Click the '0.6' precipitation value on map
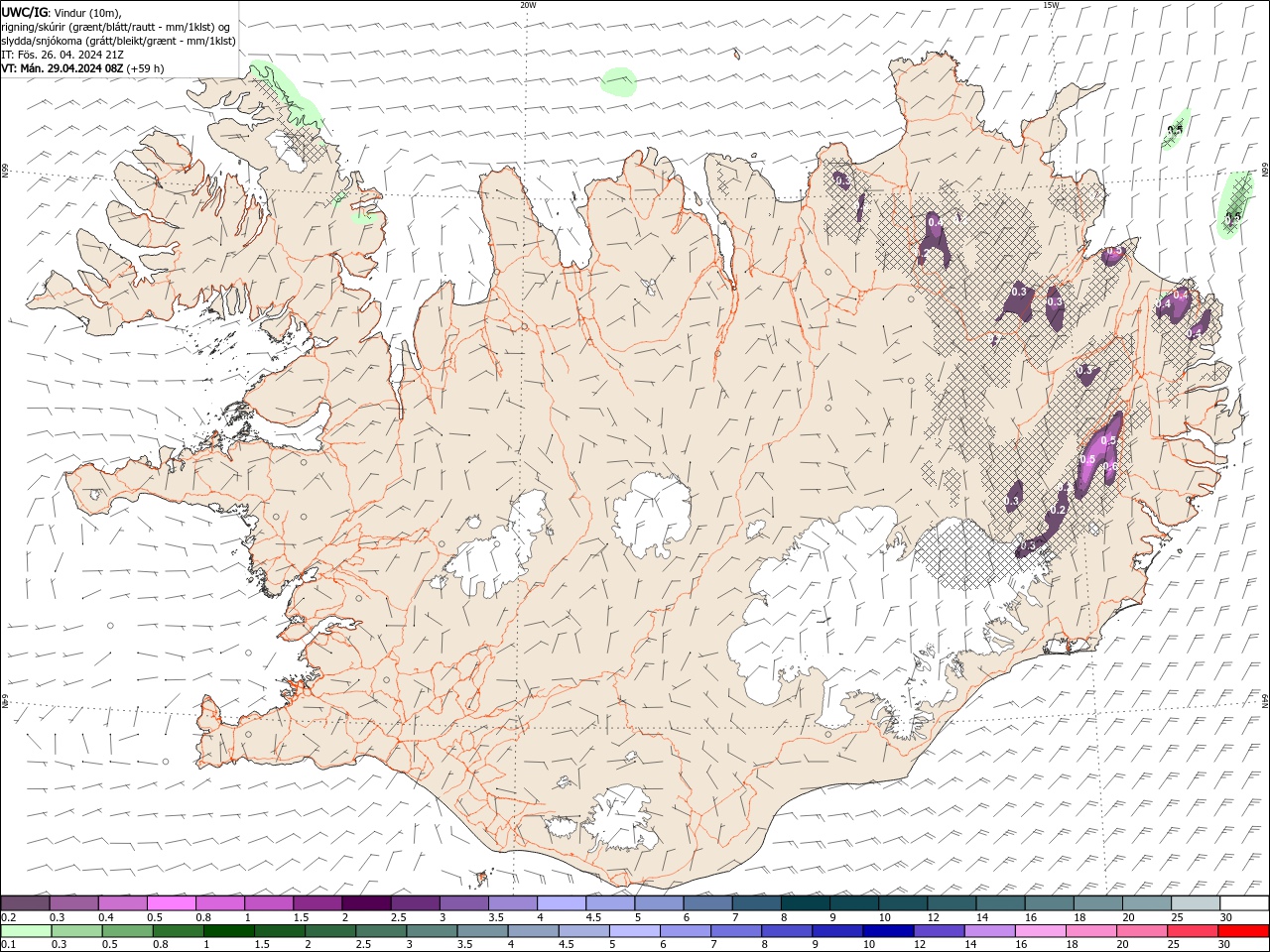Viewport: 1270px width, 952px height. [1110, 466]
